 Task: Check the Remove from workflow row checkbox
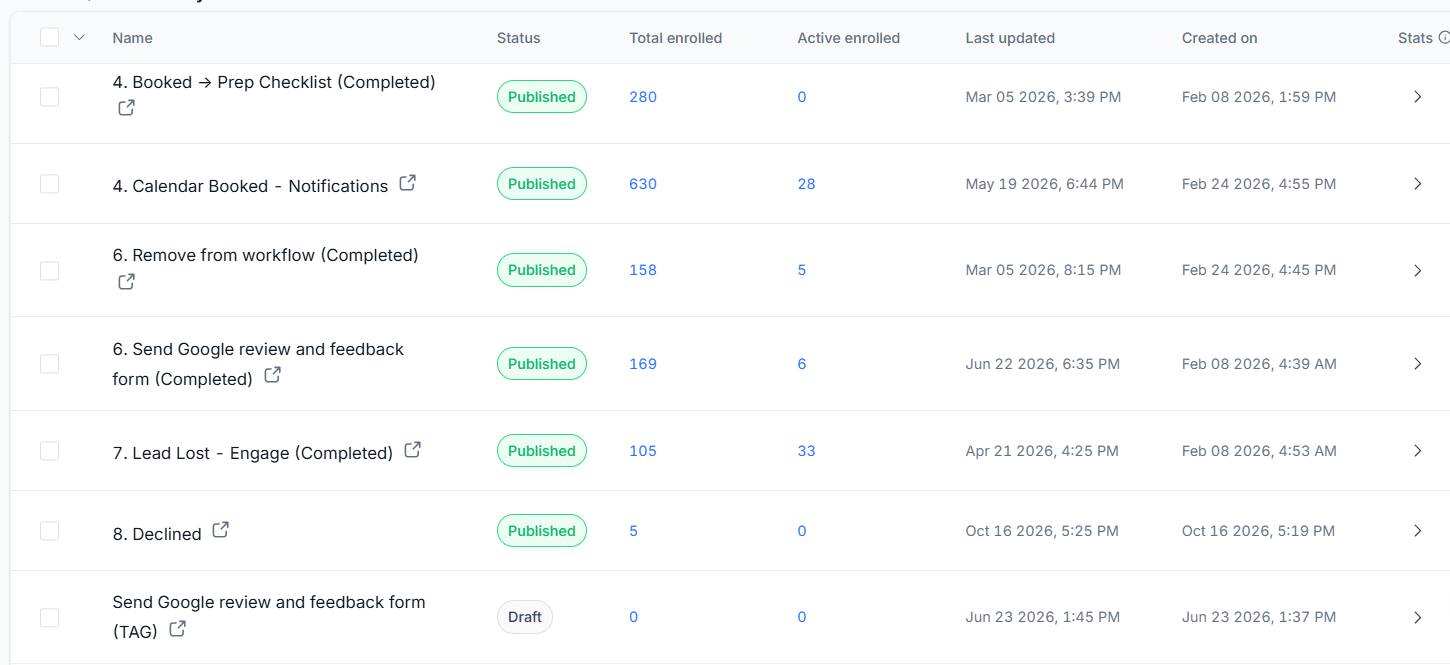49,270
